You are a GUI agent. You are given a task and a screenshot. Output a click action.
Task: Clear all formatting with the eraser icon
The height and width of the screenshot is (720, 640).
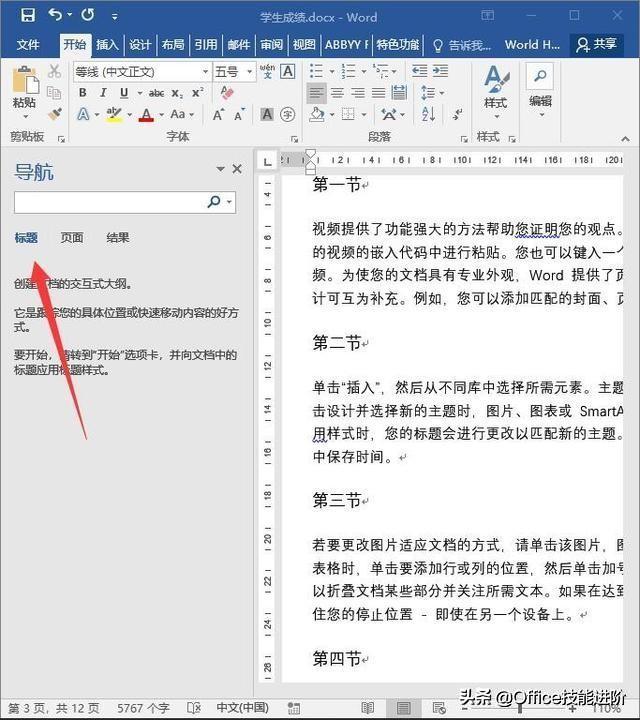click(227, 92)
